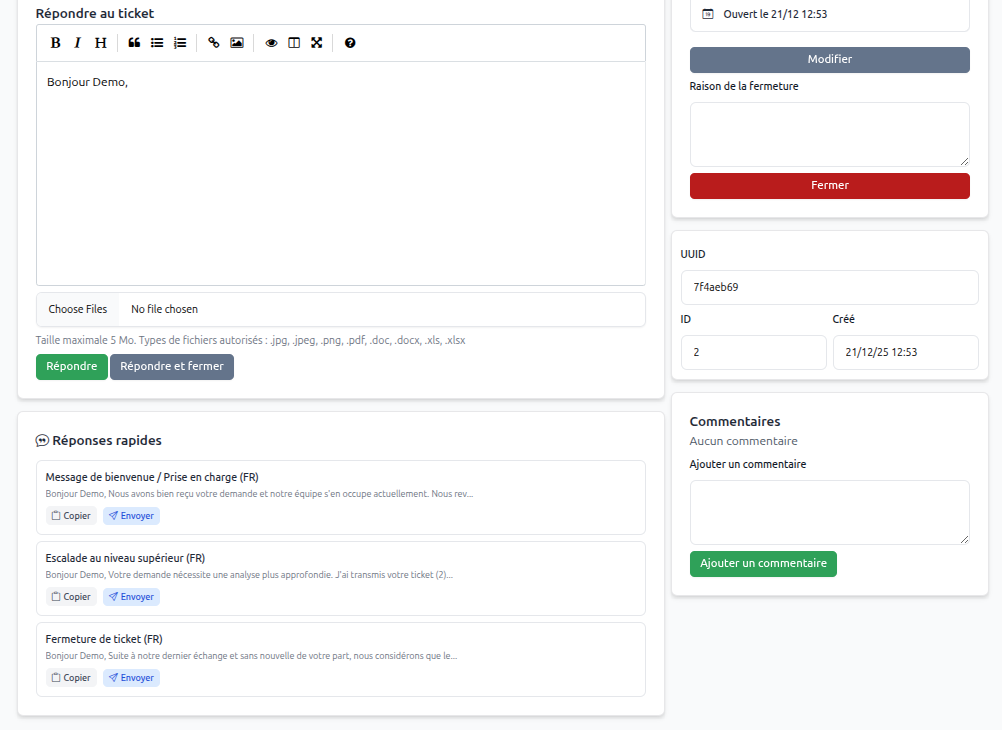Insert a link in the reply
Image resolution: width=1002 pixels, height=730 pixels.
point(214,43)
